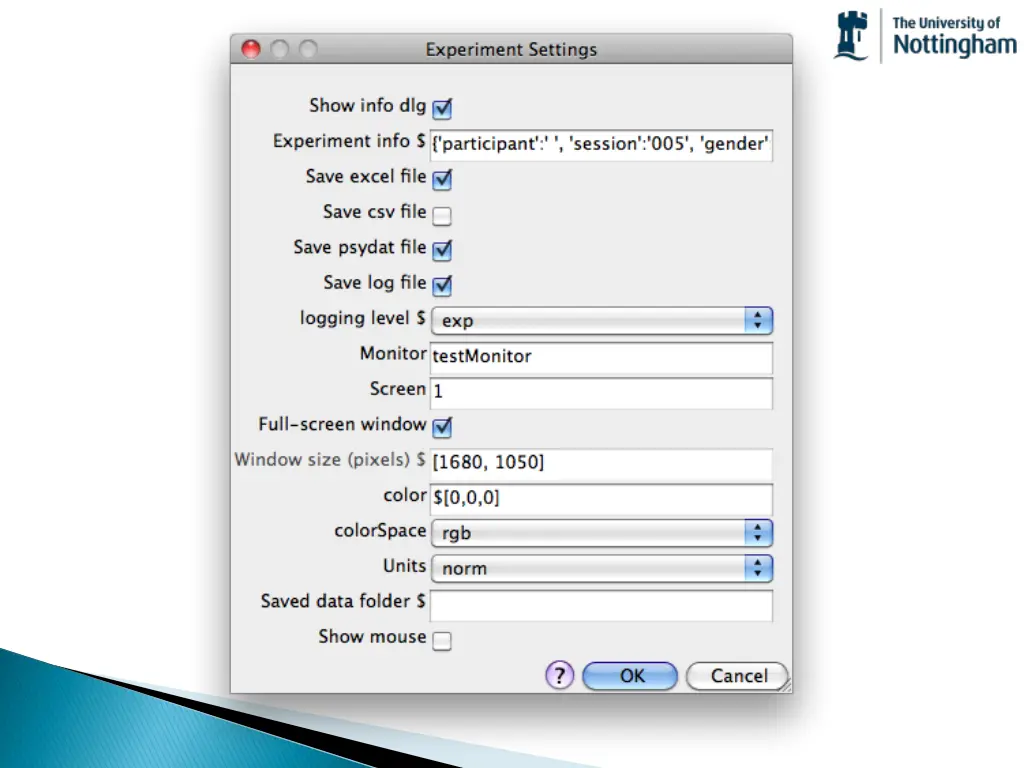Click the Screen number field

tap(601, 392)
